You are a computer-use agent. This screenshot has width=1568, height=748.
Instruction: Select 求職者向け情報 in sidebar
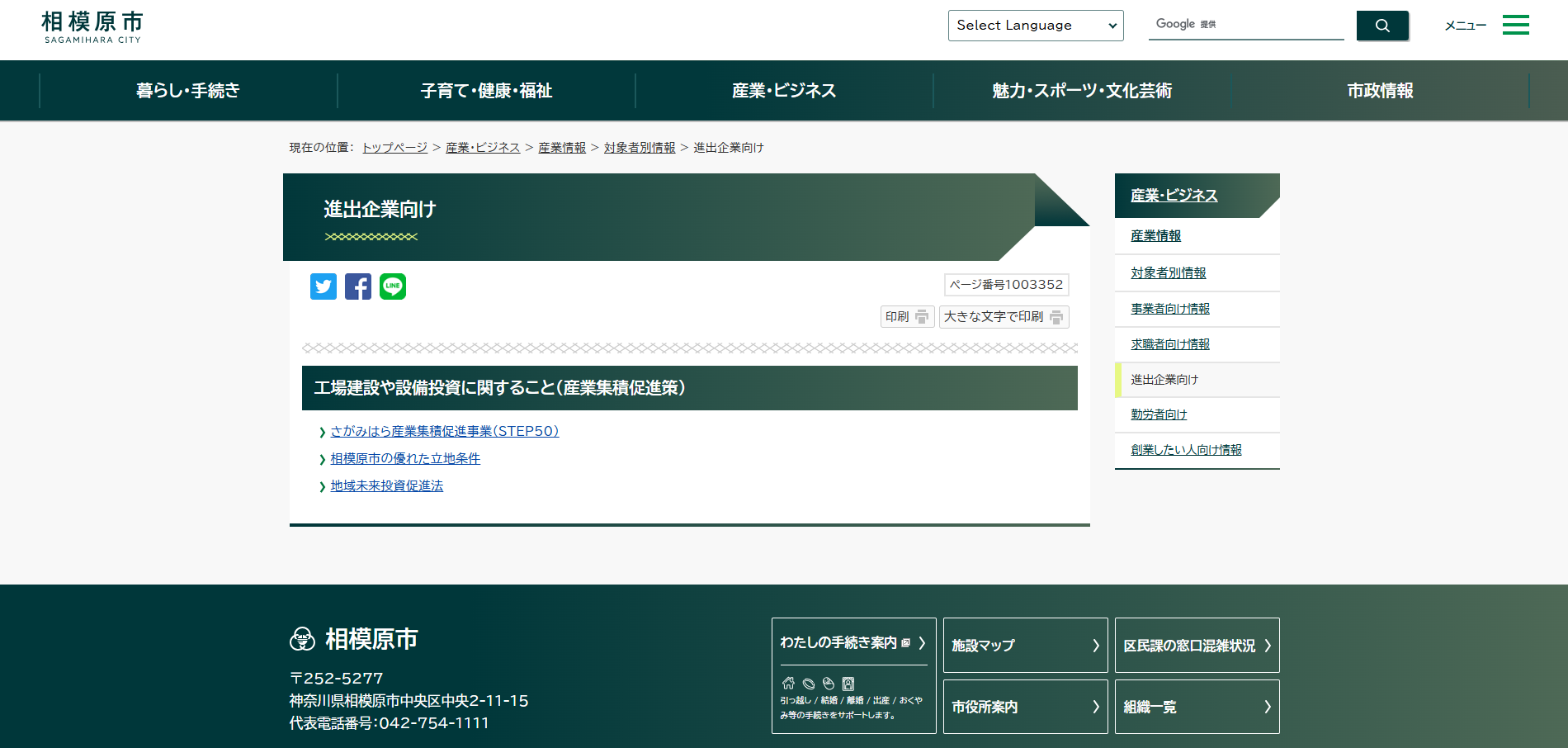coord(1170,344)
